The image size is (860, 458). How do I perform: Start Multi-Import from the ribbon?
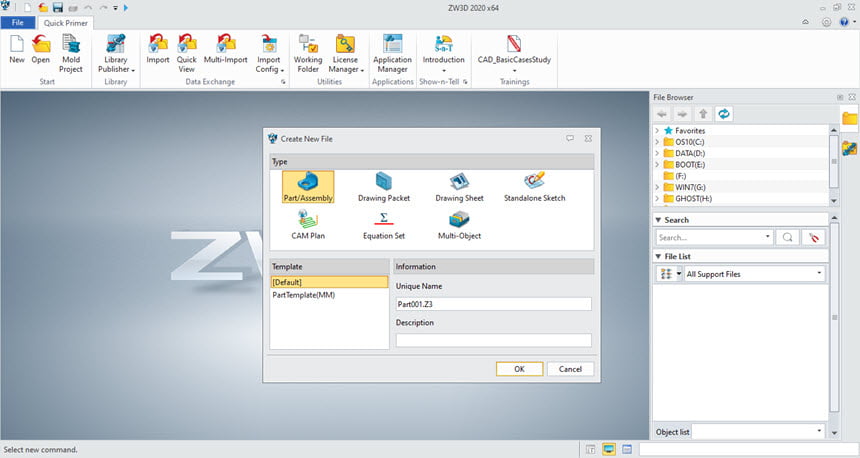(225, 49)
